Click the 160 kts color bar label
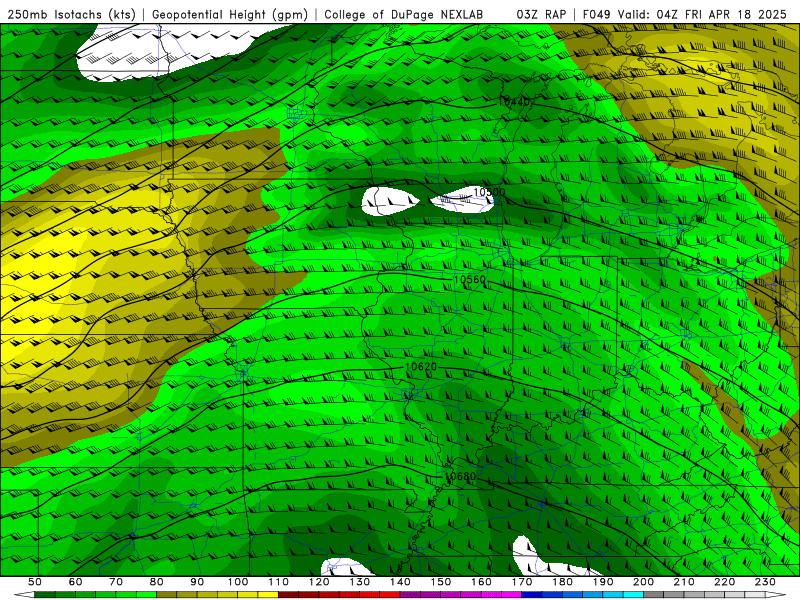800x600 pixels. click(x=481, y=582)
